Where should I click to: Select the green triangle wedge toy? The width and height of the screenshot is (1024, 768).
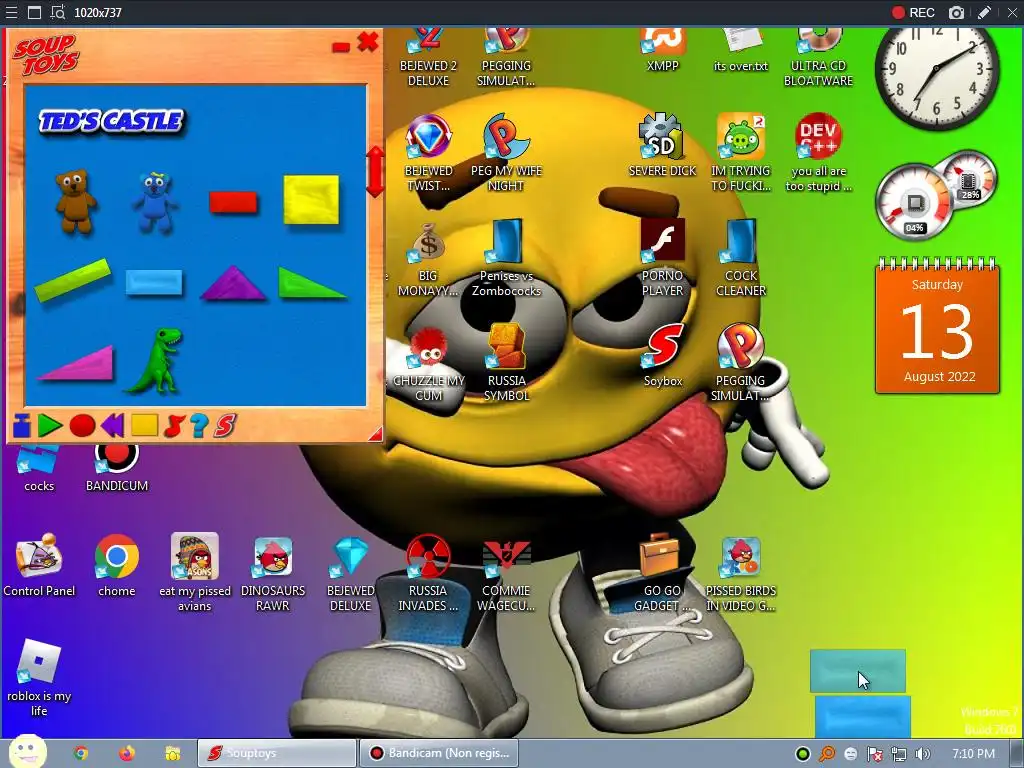point(312,283)
